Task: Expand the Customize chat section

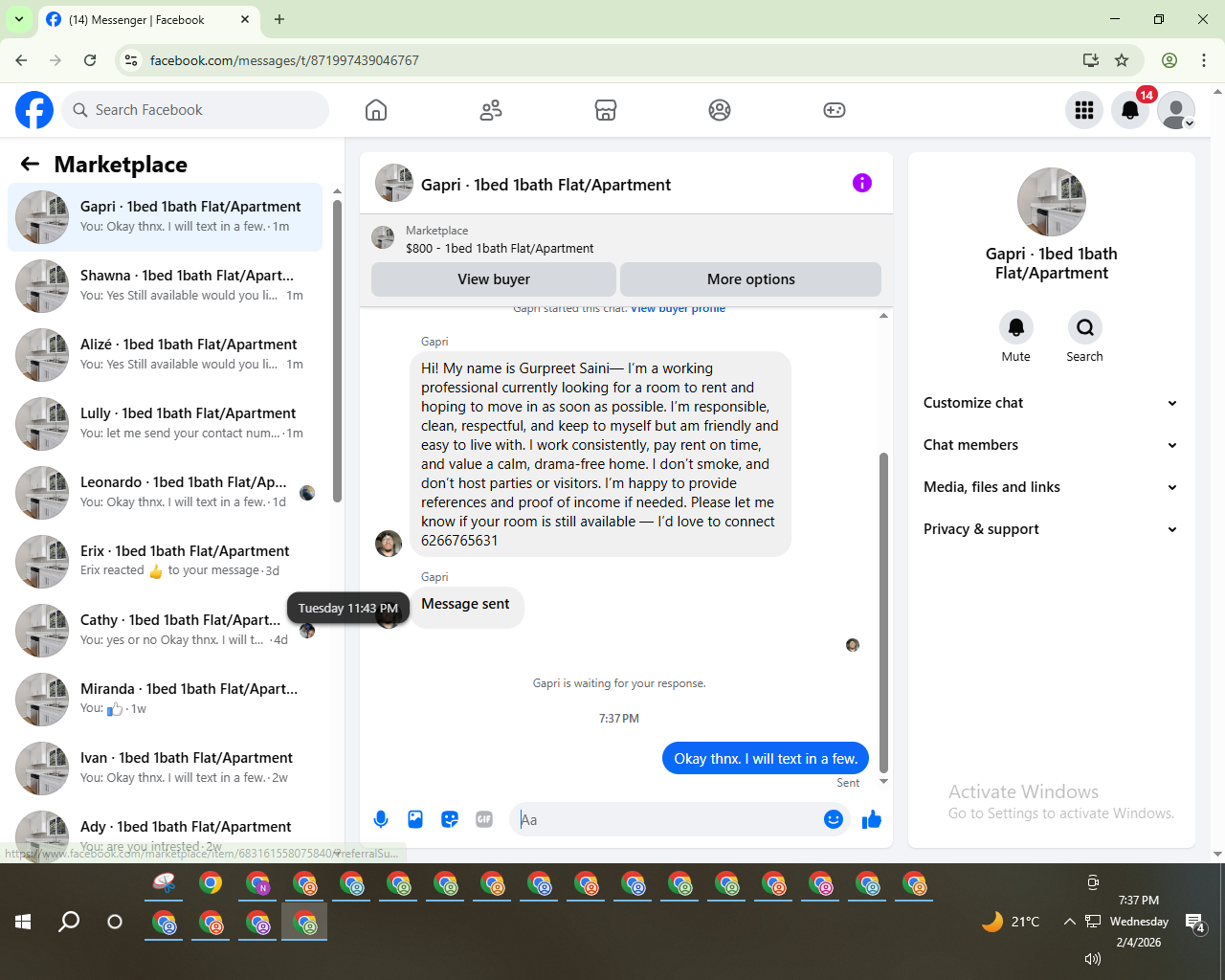Action: [1051, 403]
